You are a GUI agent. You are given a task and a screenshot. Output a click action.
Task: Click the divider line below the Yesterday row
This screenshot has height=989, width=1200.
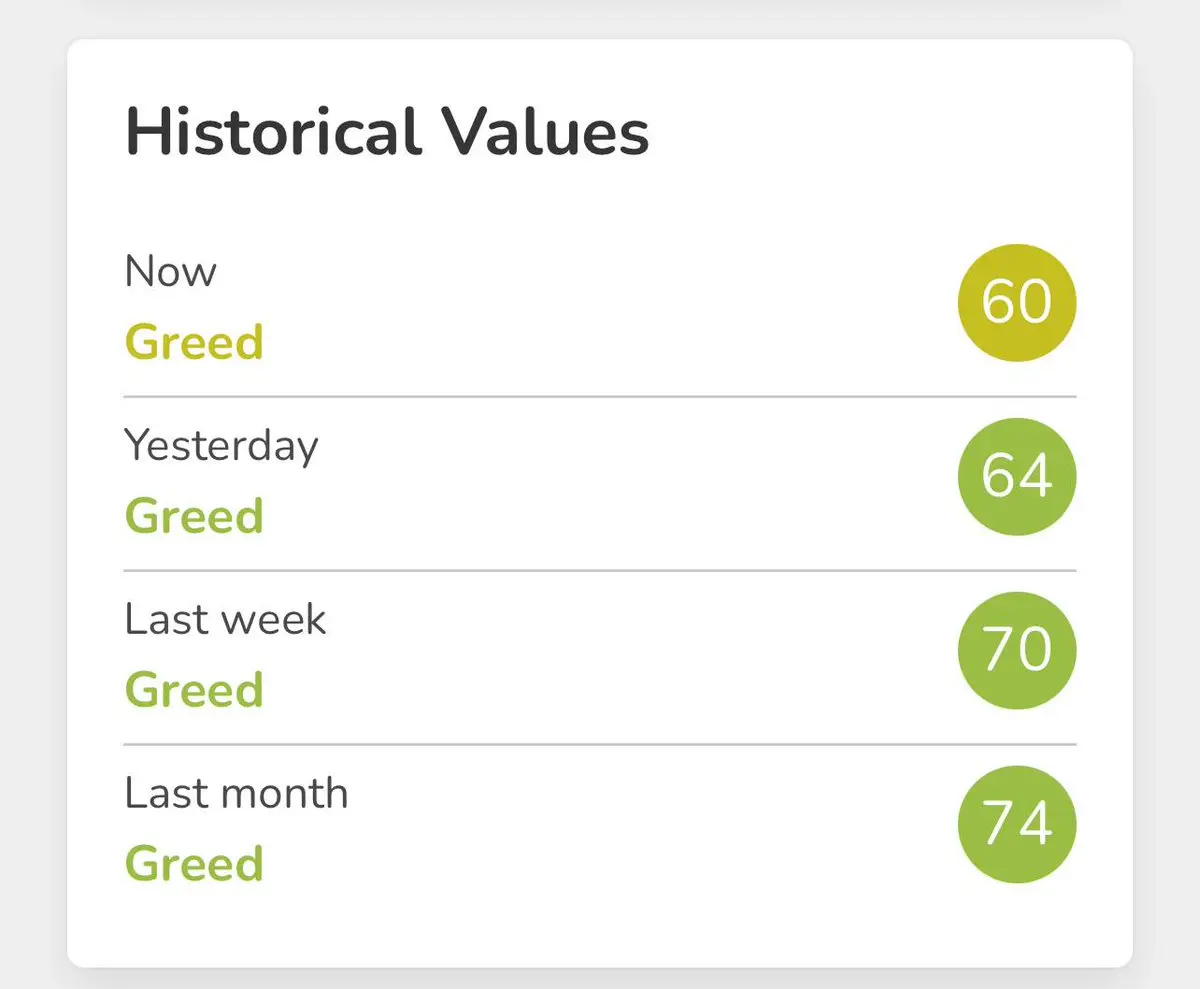tap(600, 571)
